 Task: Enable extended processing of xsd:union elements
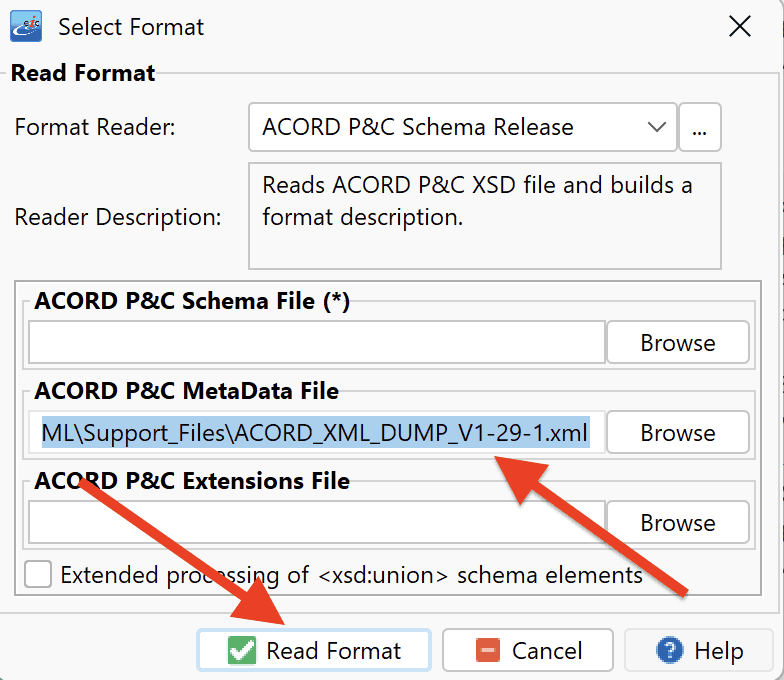(38, 574)
